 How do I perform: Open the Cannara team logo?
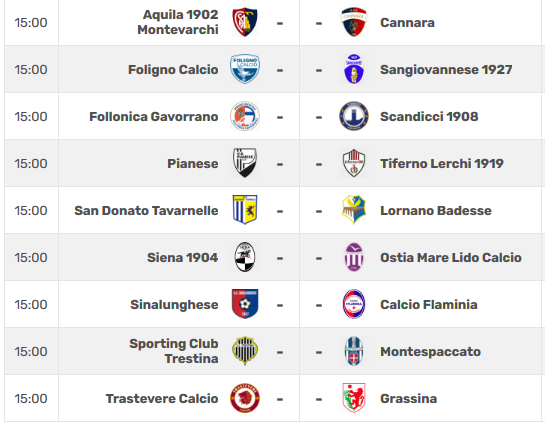pyautogui.click(x=354, y=22)
